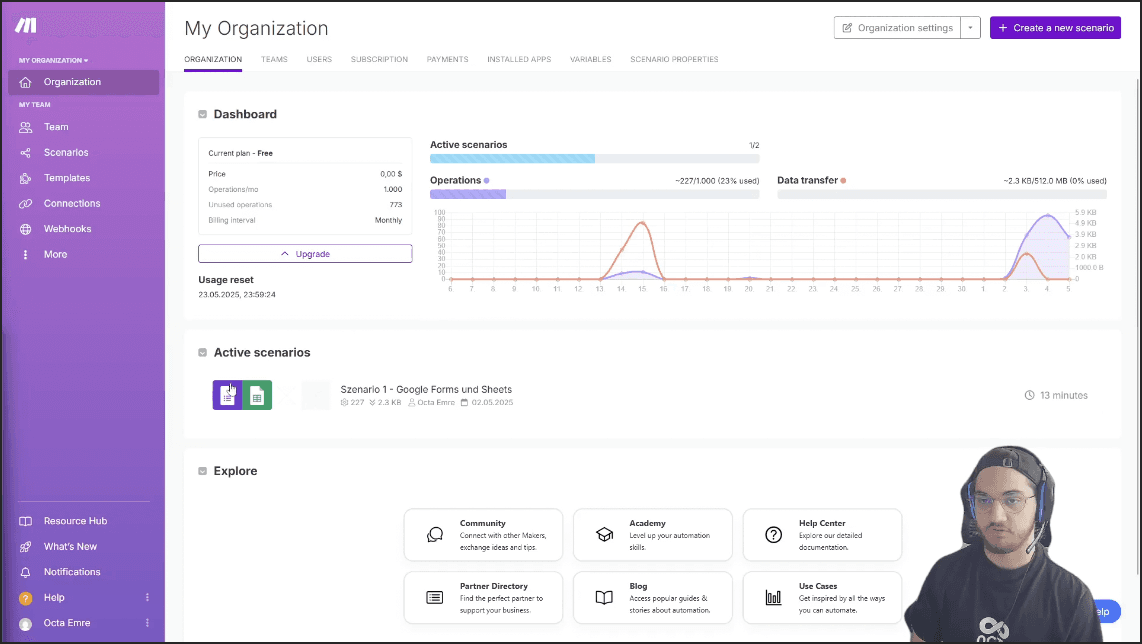Image resolution: width=1142 pixels, height=644 pixels.
Task: Open the Academy card
Action: tap(653, 535)
